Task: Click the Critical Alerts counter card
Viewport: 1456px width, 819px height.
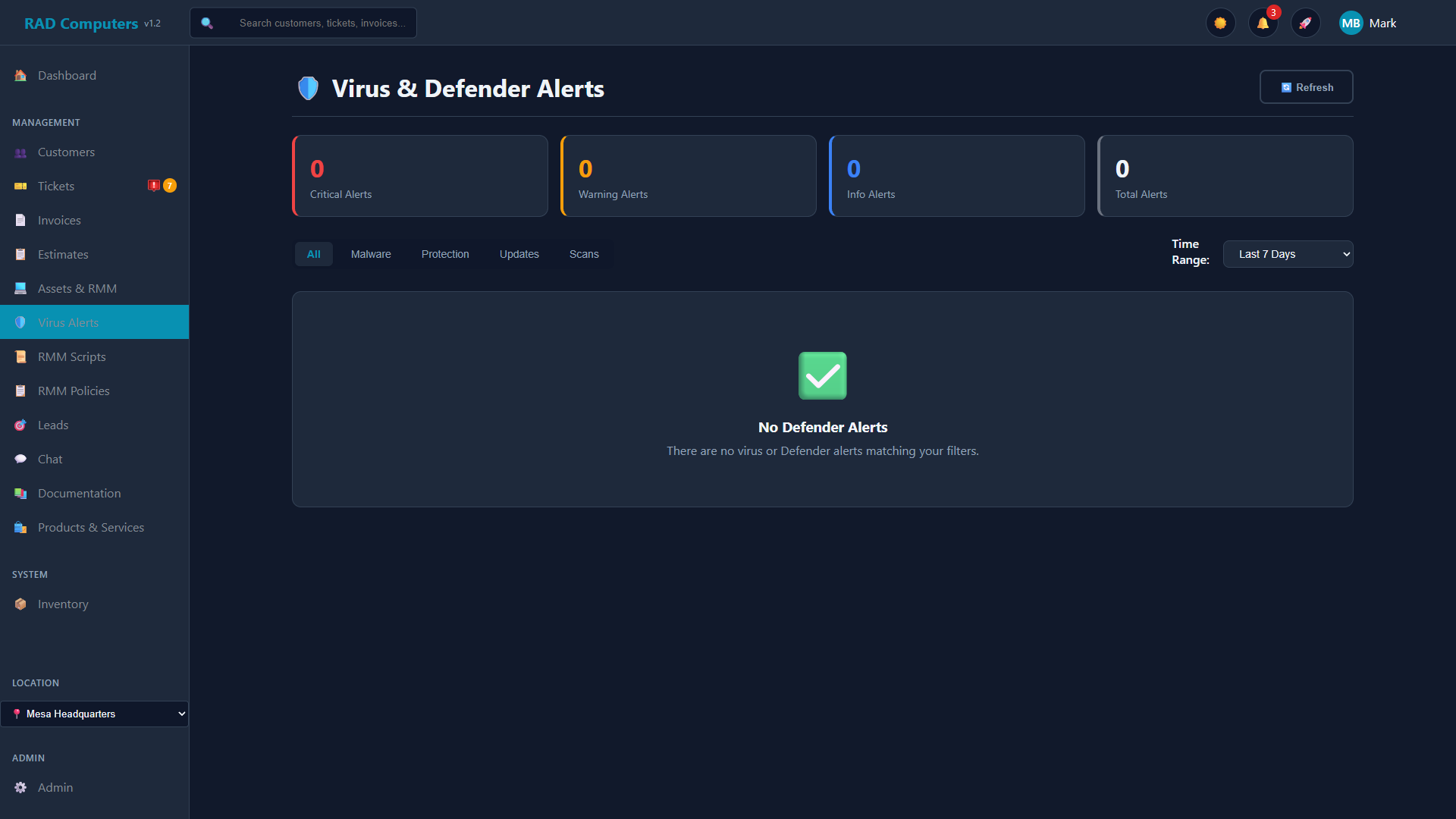Action: click(x=419, y=175)
